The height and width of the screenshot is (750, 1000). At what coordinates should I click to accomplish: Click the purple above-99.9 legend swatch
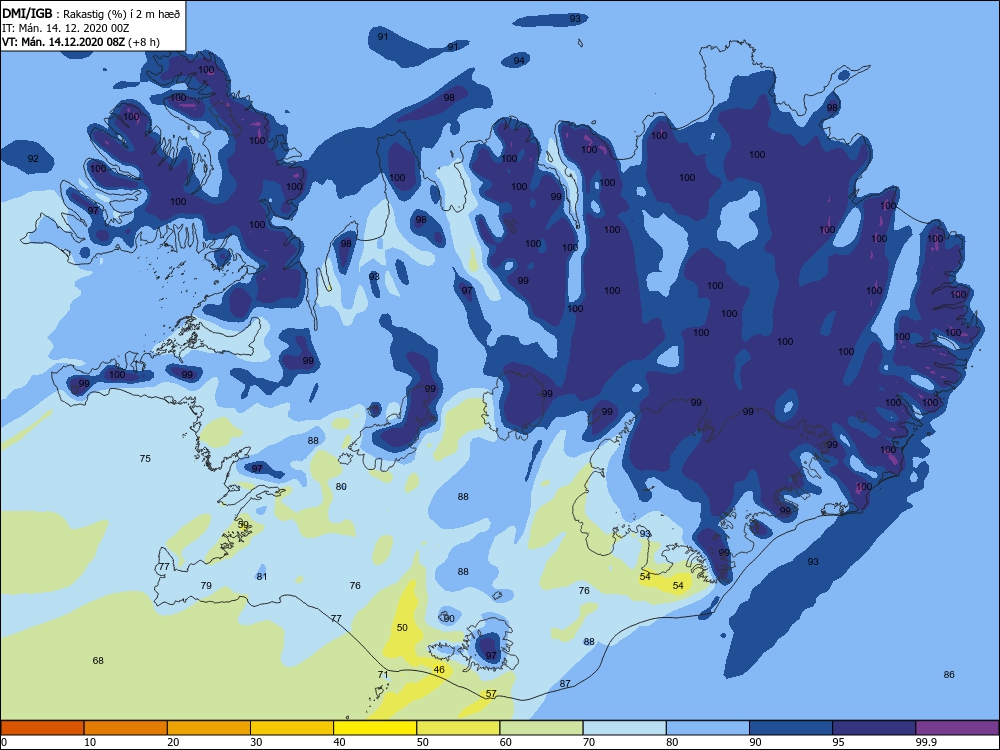click(x=957, y=728)
